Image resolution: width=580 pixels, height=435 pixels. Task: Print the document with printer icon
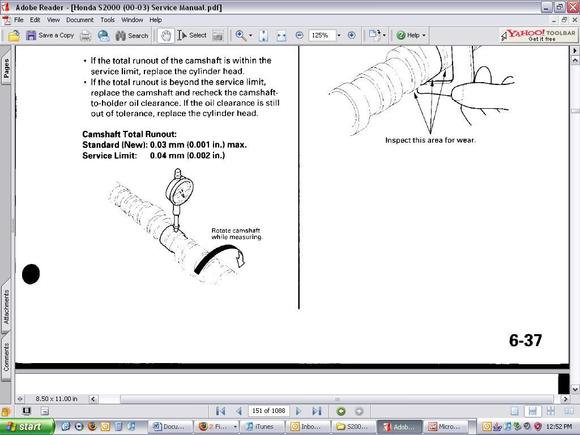coord(85,36)
